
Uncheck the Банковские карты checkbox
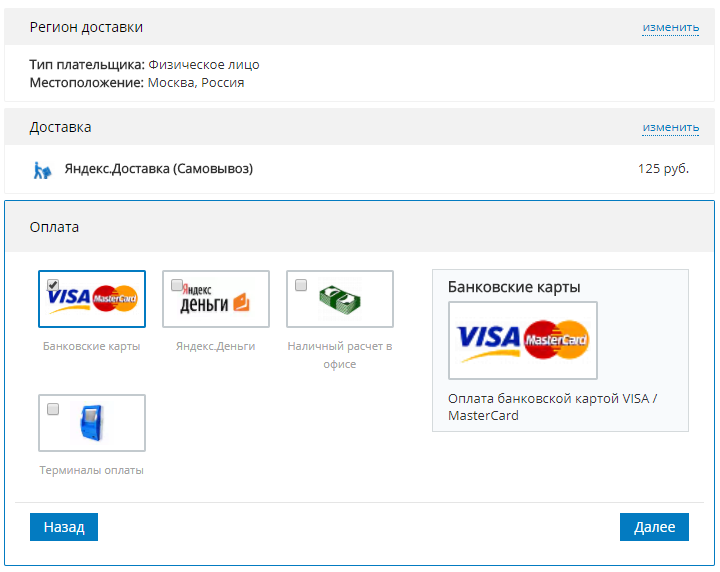53,285
